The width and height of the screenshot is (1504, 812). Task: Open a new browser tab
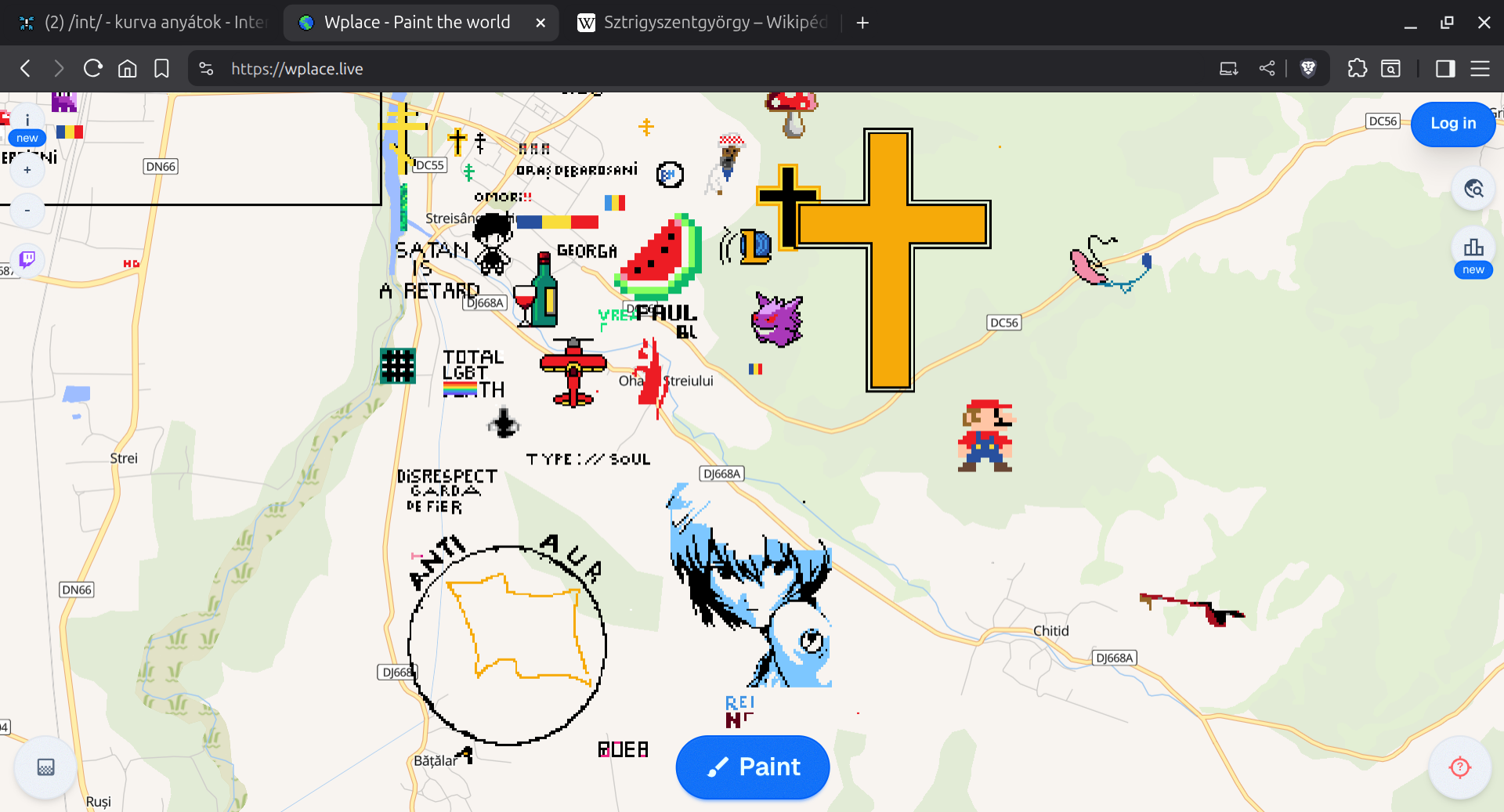click(x=862, y=23)
